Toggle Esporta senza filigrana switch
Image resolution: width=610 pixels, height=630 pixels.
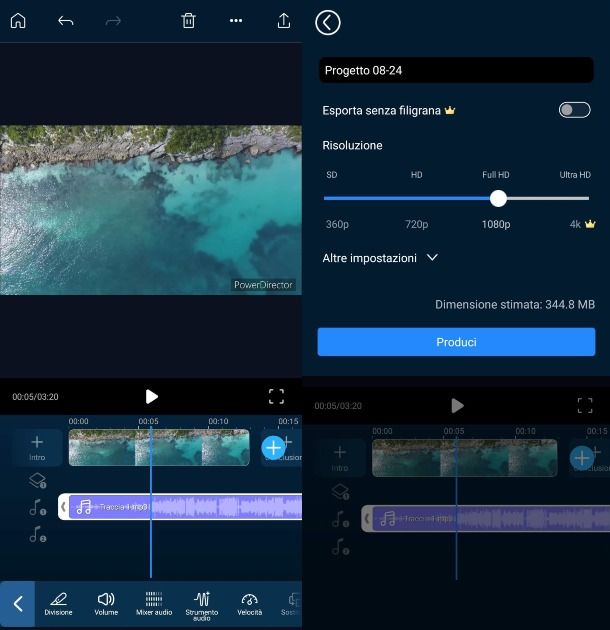[x=574, y=110]
